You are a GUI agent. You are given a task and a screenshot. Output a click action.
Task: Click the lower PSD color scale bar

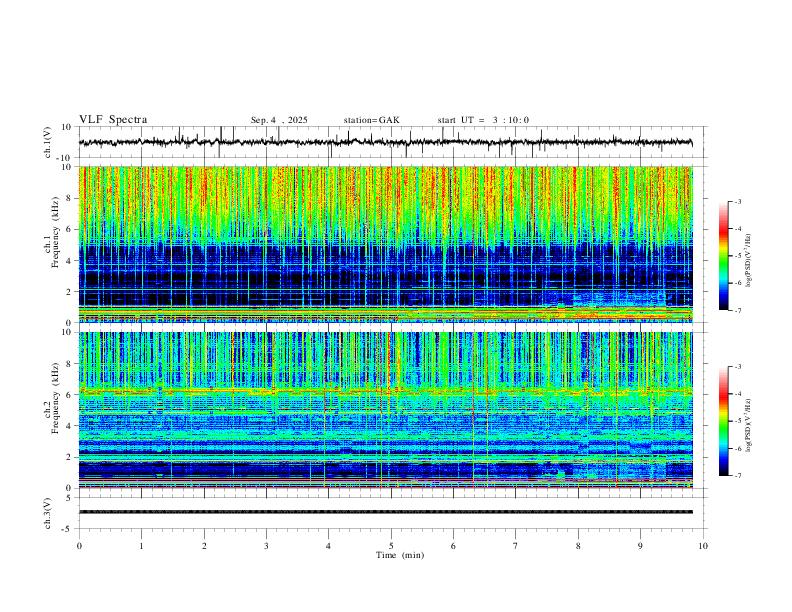click(x=724, y=421)
